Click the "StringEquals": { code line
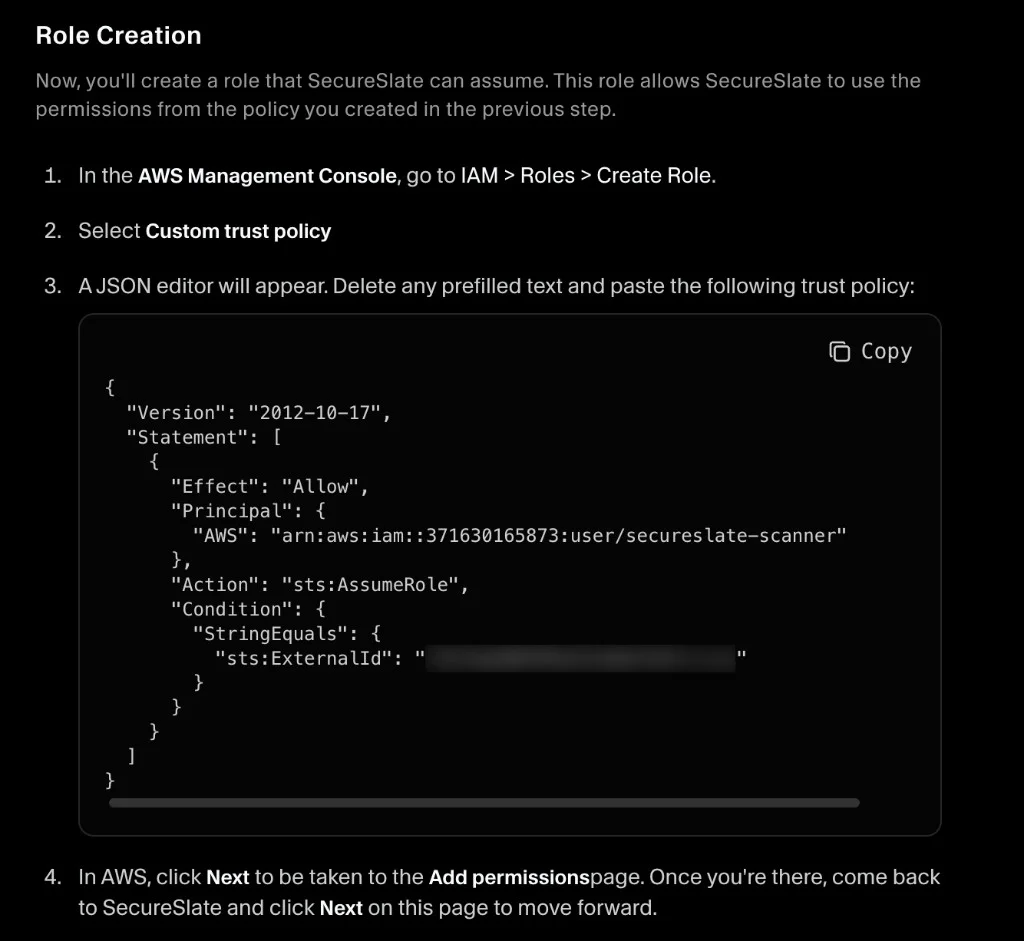 [x=286, y=633]
